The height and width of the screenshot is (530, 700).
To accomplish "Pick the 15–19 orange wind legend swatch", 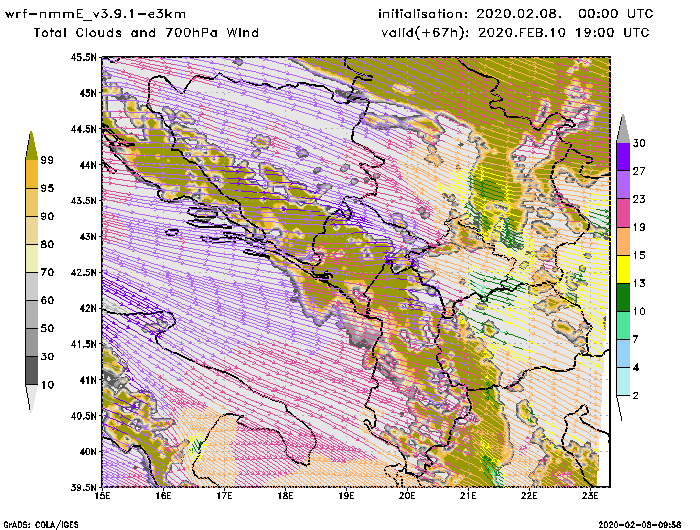I will (623, 241).
